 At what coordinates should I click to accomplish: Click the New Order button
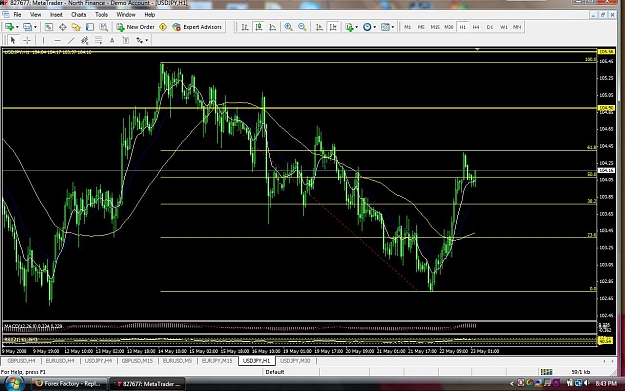(x=136, y=27)
